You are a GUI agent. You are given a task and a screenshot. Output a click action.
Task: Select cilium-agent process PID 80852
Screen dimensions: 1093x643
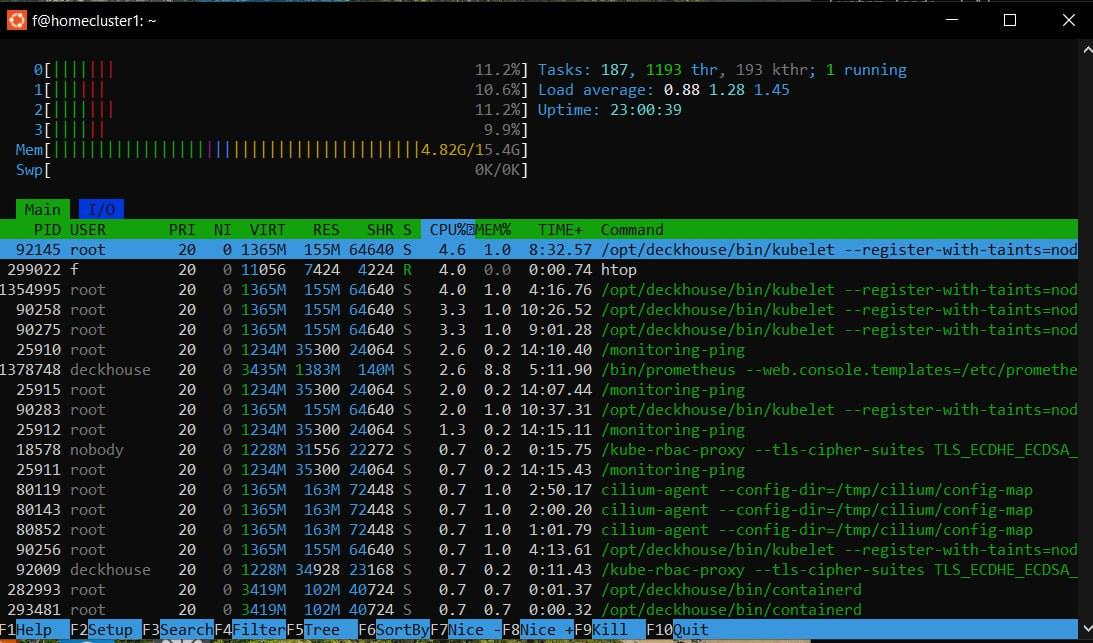pyautogui.click(x=539, y=530)
